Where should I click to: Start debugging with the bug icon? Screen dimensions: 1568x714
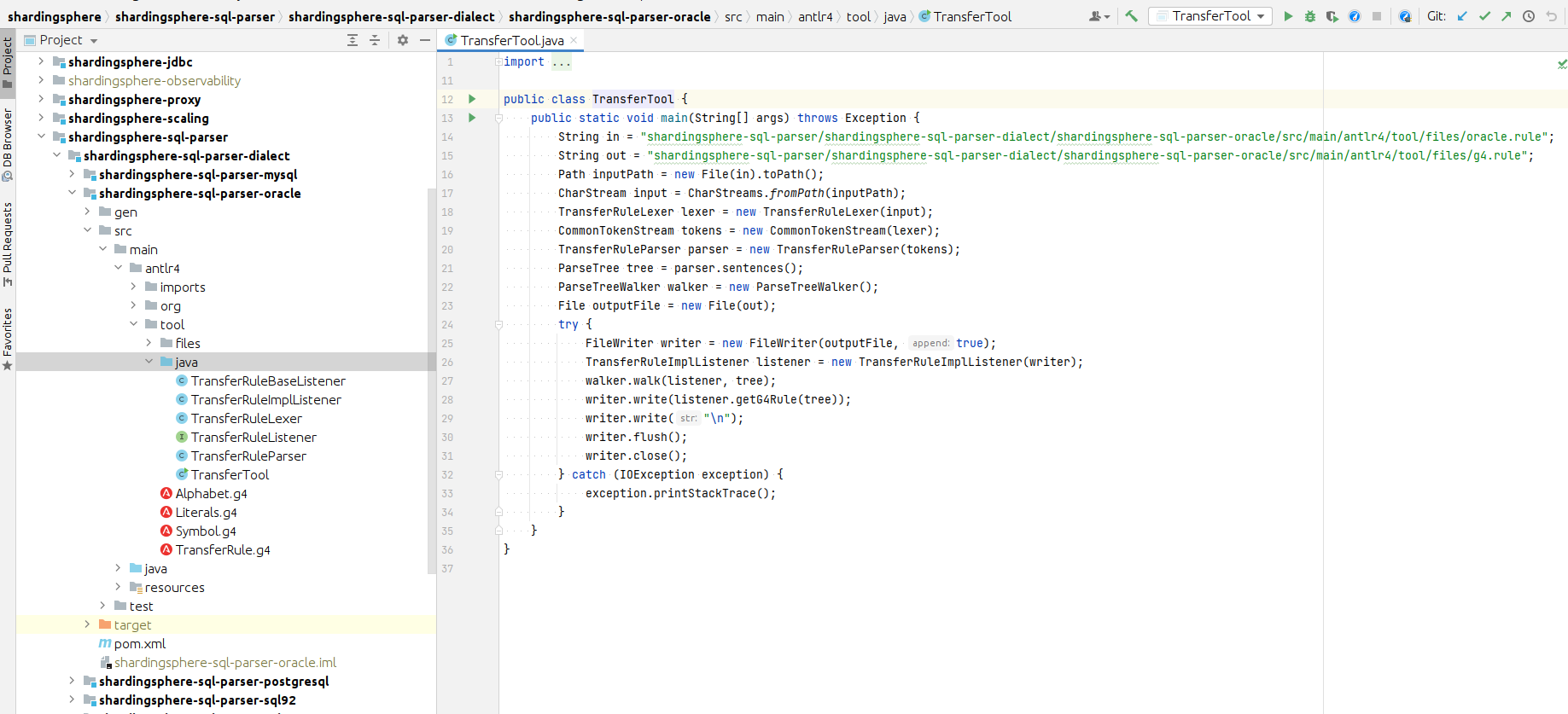point(1310,16)
